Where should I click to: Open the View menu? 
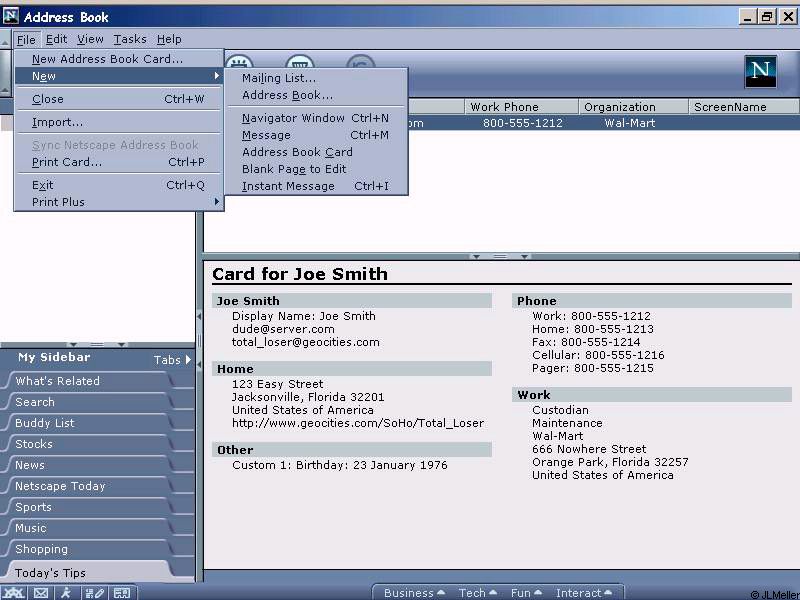90,39
